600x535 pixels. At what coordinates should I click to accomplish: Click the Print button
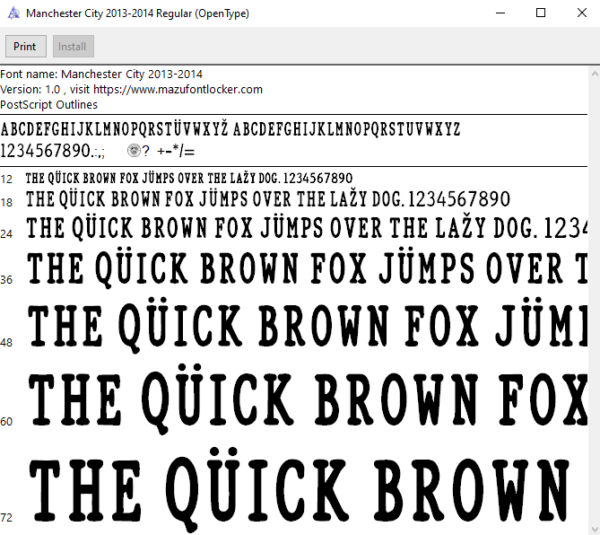tap(26, 46)
